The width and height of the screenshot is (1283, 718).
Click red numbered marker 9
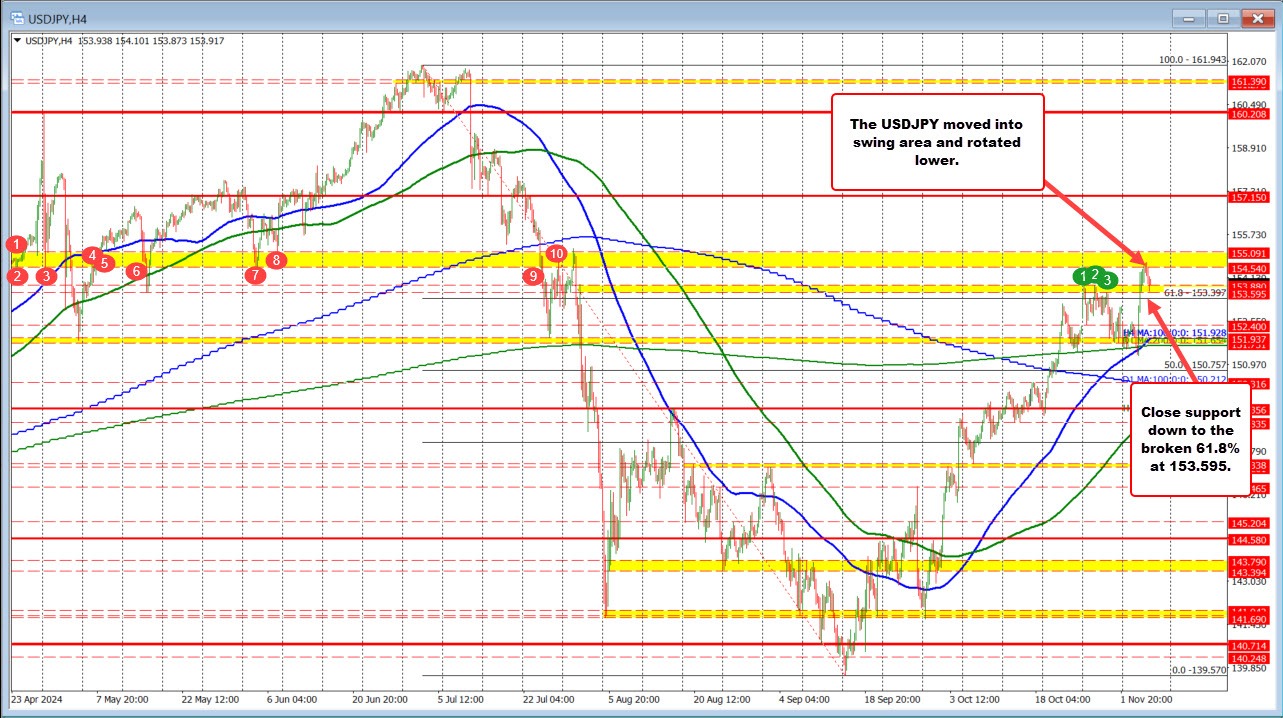[532, 275]
